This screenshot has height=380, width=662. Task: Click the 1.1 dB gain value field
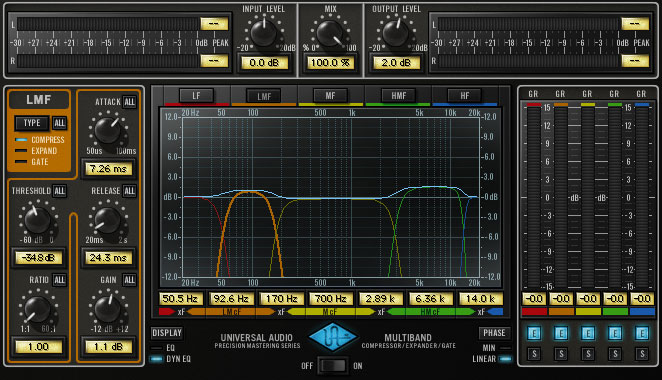(x=109, y=347)
